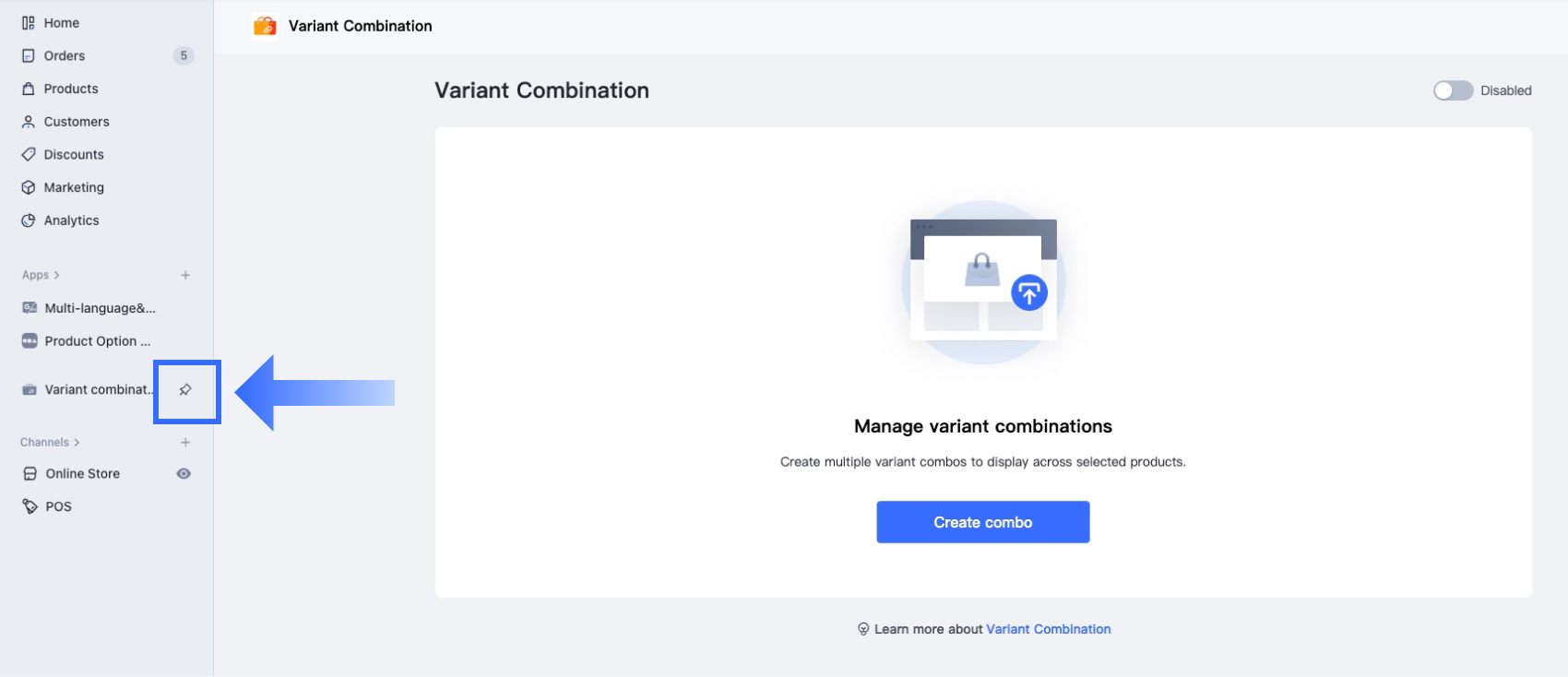This screenshot has height=677, width=1568.
Task: Click the plus icon next to Apps
Action: (185, 275)
